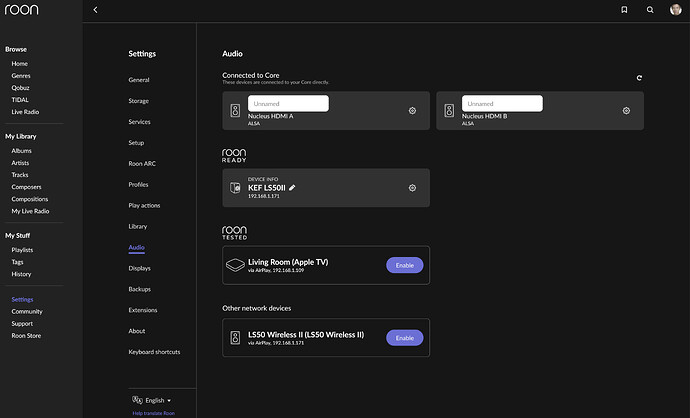Open About settings
This screenshot has width=690, height=418.
[137, 331]
